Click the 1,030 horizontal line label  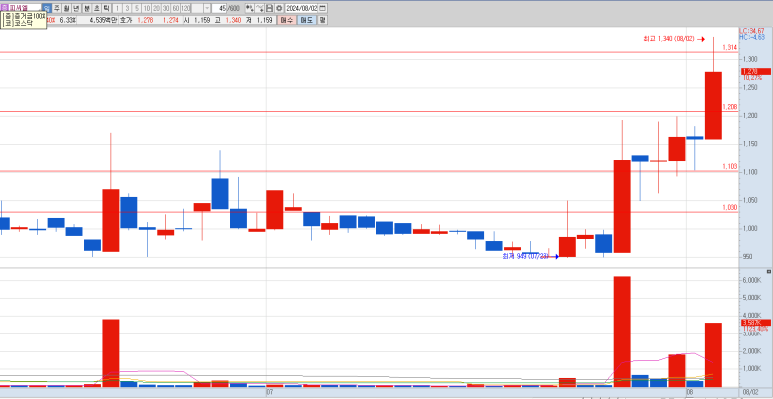(730, 208)
